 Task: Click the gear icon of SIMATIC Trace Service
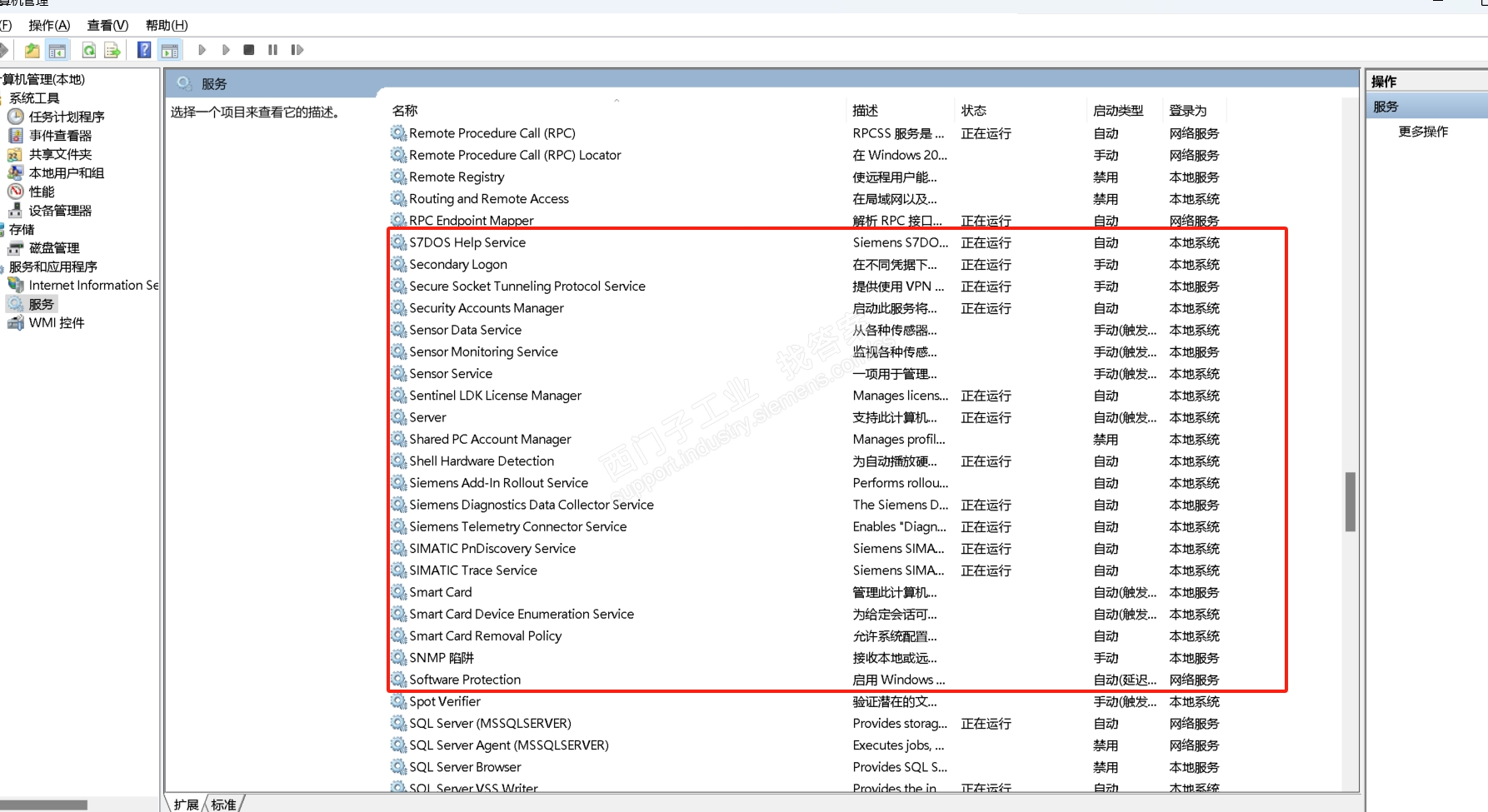point(398,570)
